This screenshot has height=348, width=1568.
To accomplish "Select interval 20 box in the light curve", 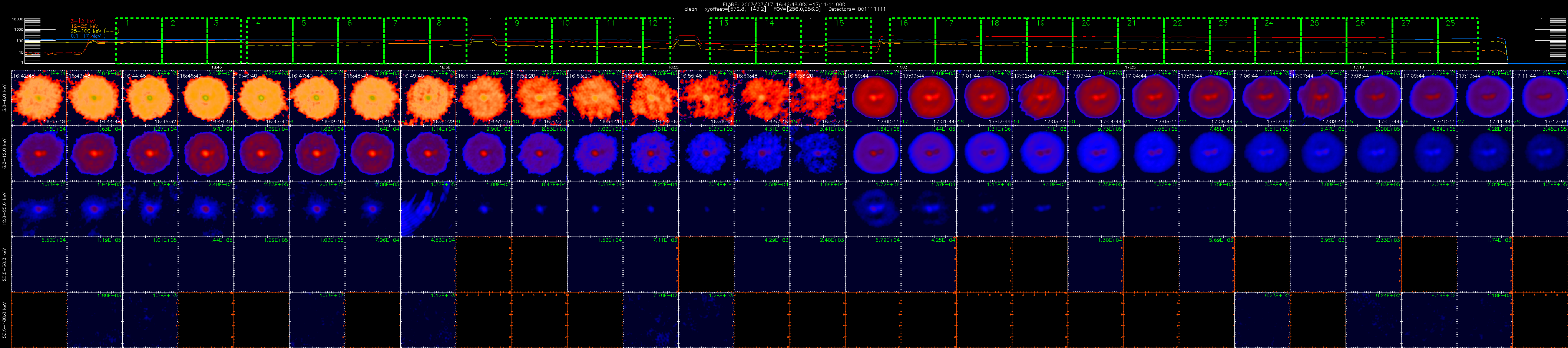I will [x=1095, y=41].
